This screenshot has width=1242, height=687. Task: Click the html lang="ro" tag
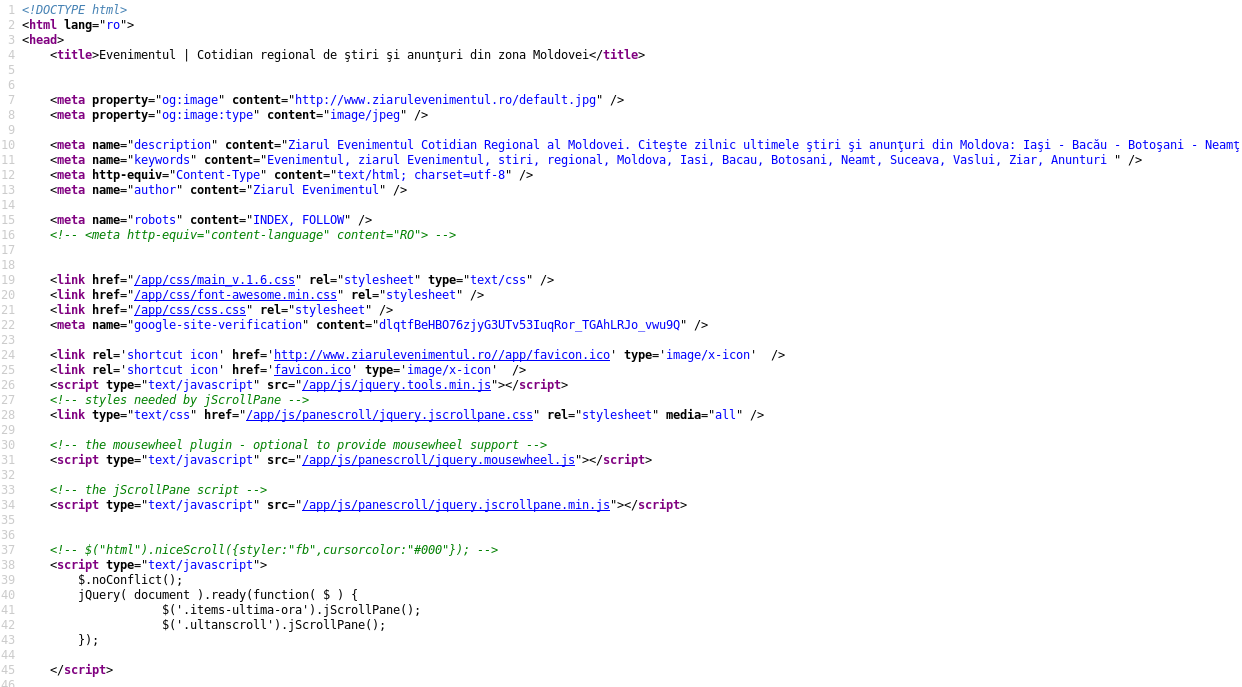click(x=78, y=25)
